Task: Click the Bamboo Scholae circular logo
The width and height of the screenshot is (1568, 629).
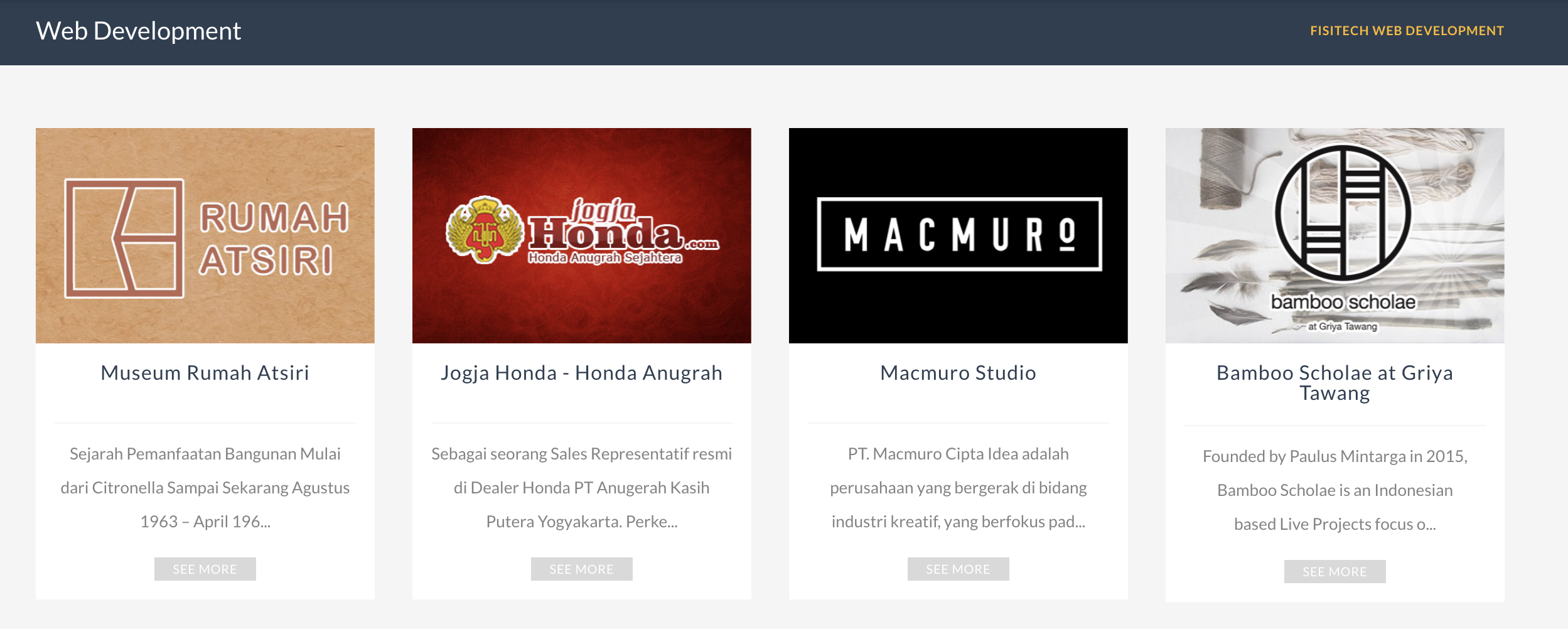Action: (1343, 213)
